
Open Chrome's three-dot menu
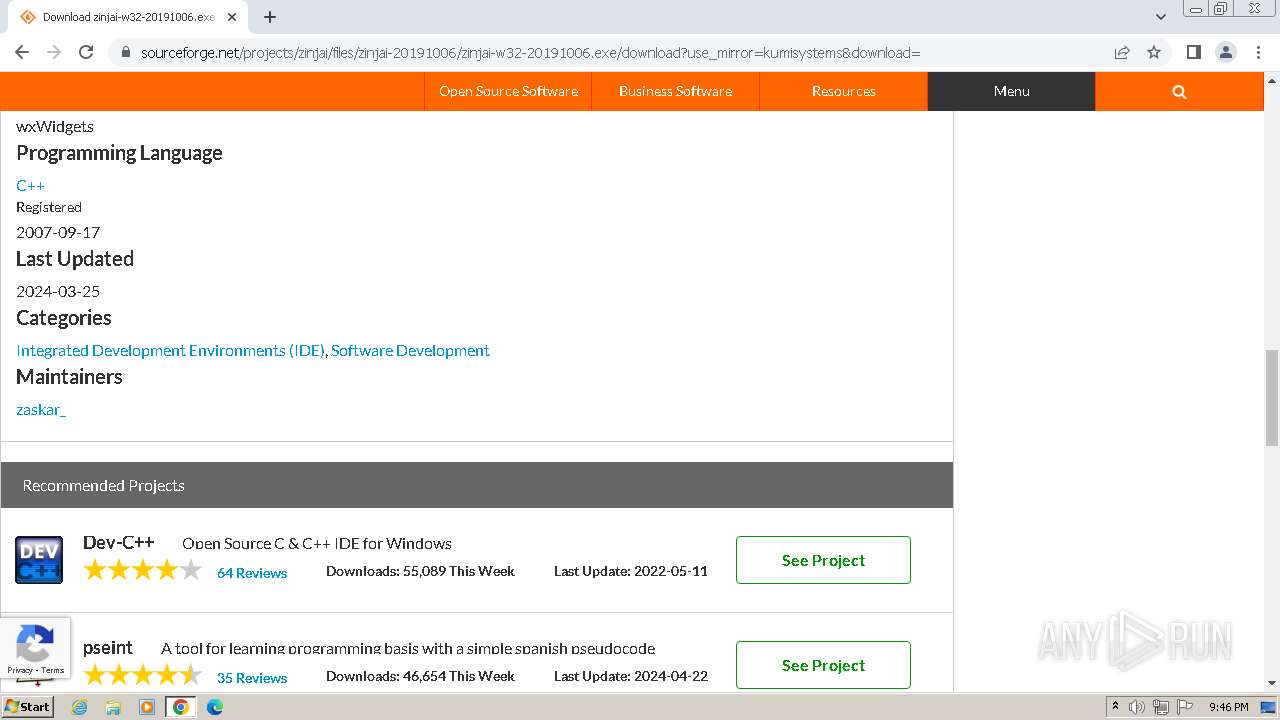tap(1257, 52)
